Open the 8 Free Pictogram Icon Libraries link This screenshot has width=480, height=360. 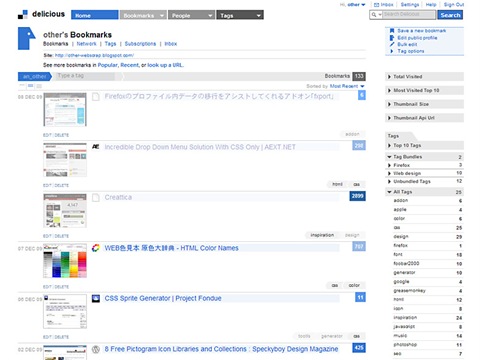pos(221,349)
